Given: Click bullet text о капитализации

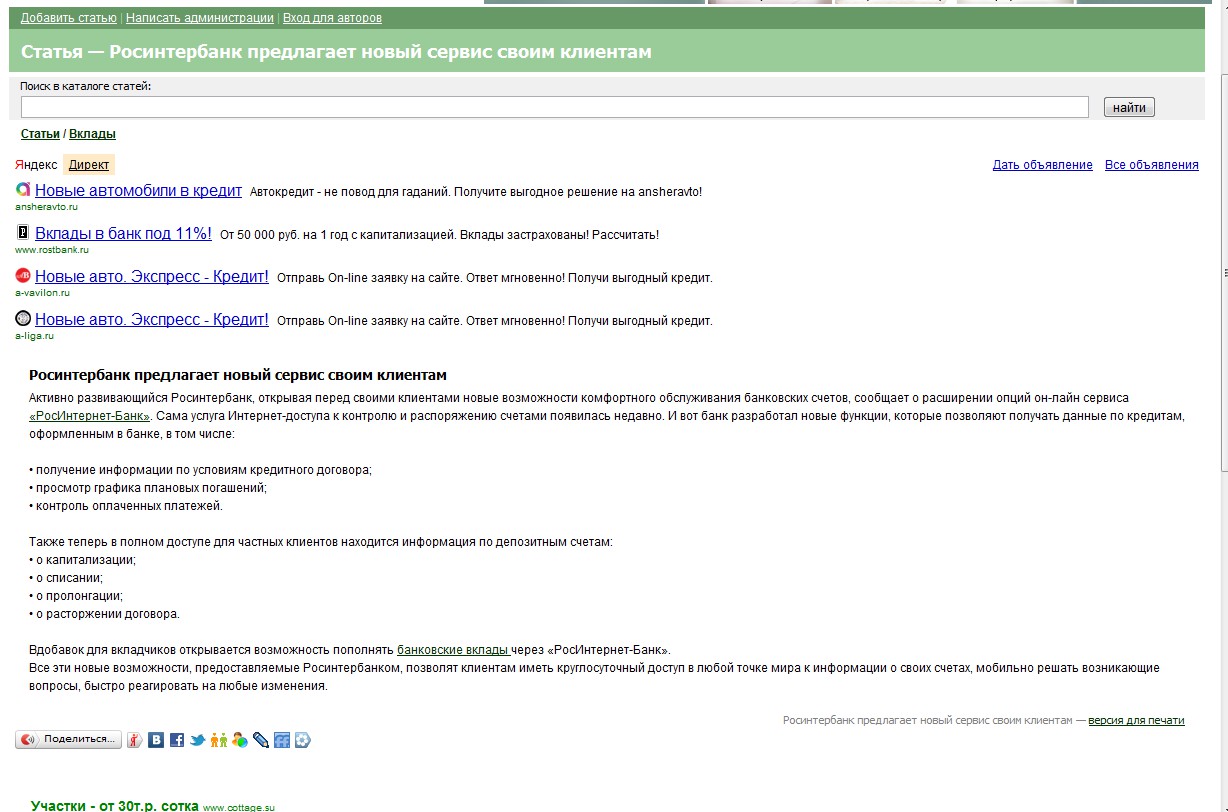Looking at the screenshot, I should tap(82, 560).
